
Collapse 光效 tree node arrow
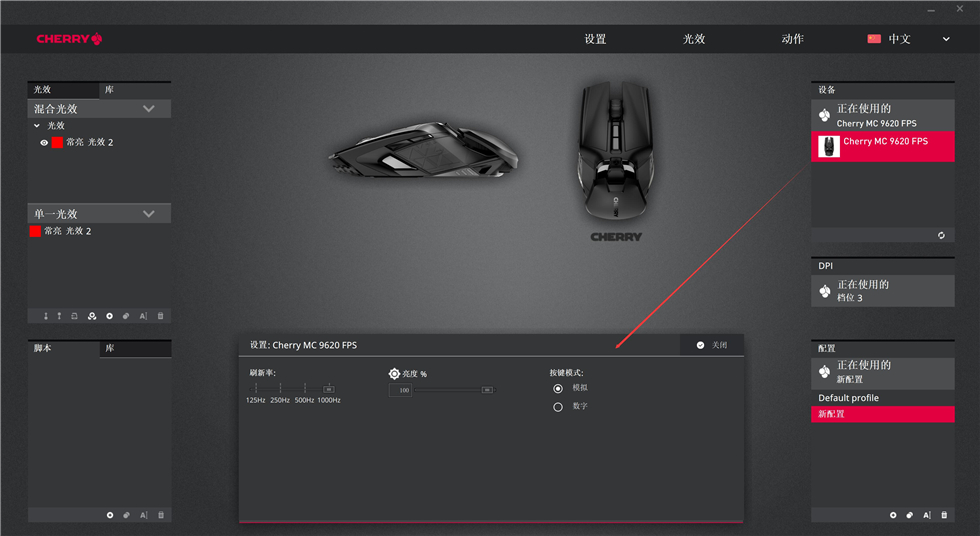(37, 126)
